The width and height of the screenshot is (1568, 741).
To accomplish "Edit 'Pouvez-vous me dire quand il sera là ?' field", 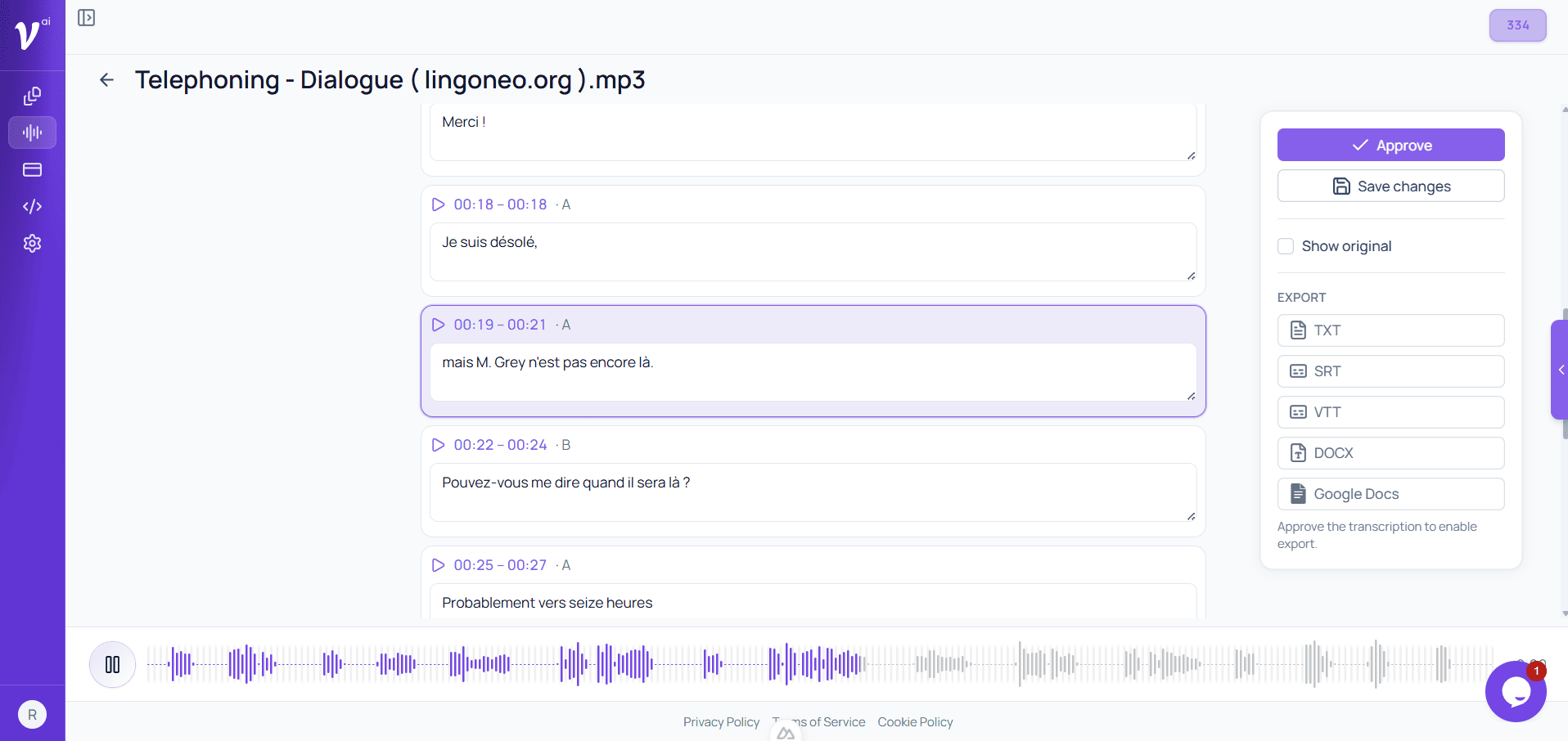I will 813,492.
